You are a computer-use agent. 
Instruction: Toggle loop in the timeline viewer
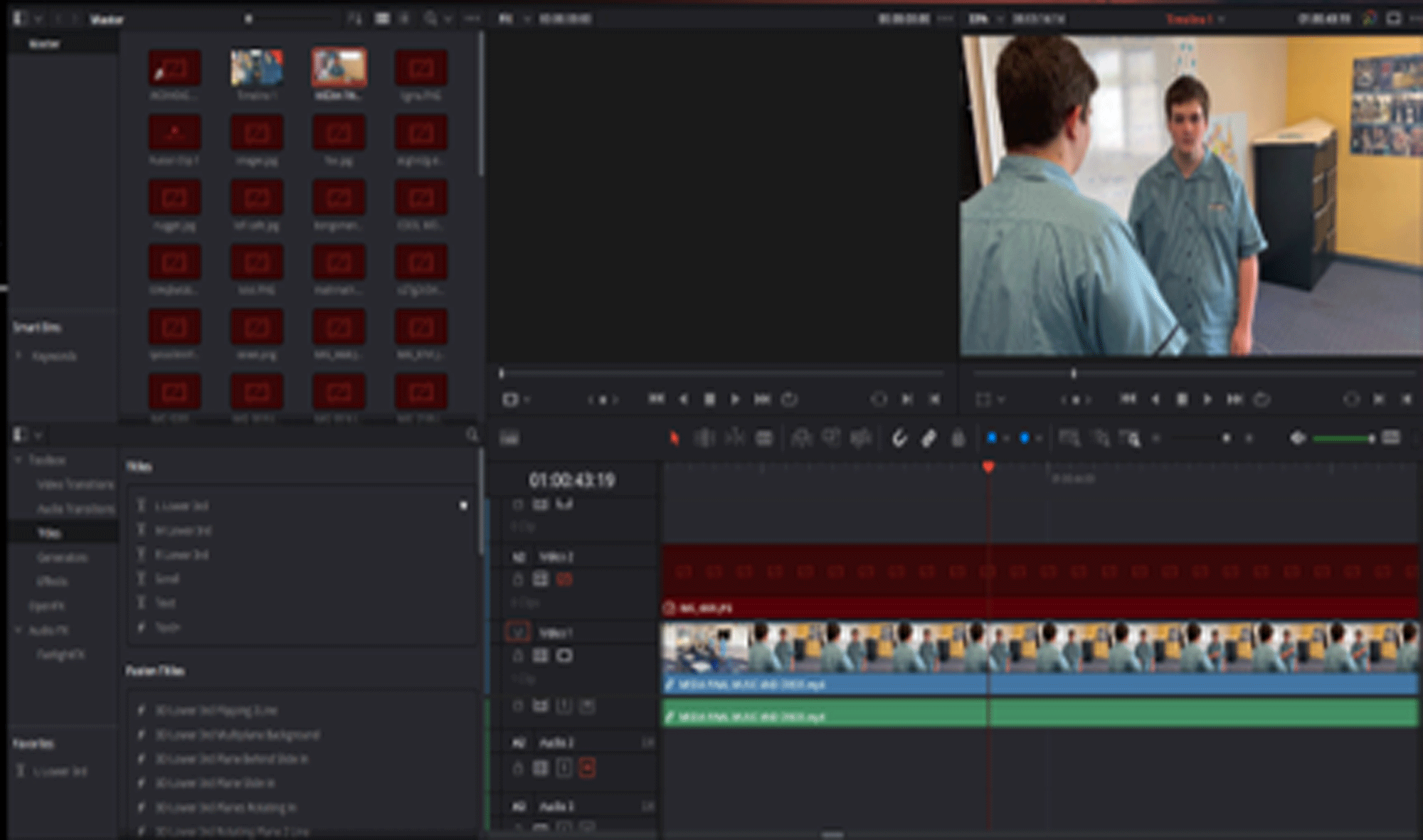tap(1261, 400)
